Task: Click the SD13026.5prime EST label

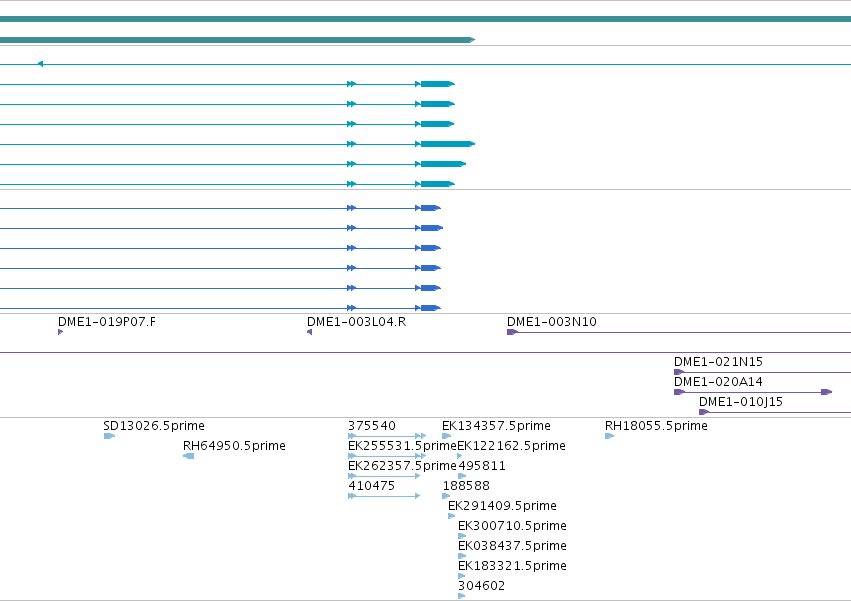Action: [154, 426]
